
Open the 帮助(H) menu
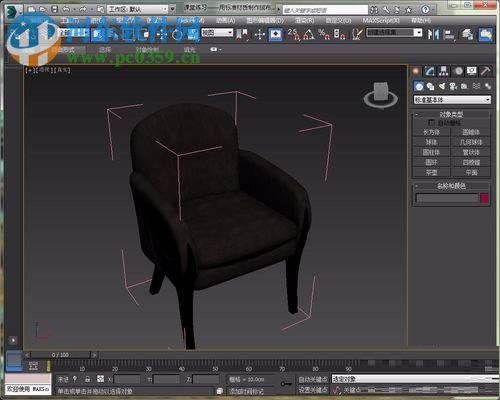(x=421, y=21)
